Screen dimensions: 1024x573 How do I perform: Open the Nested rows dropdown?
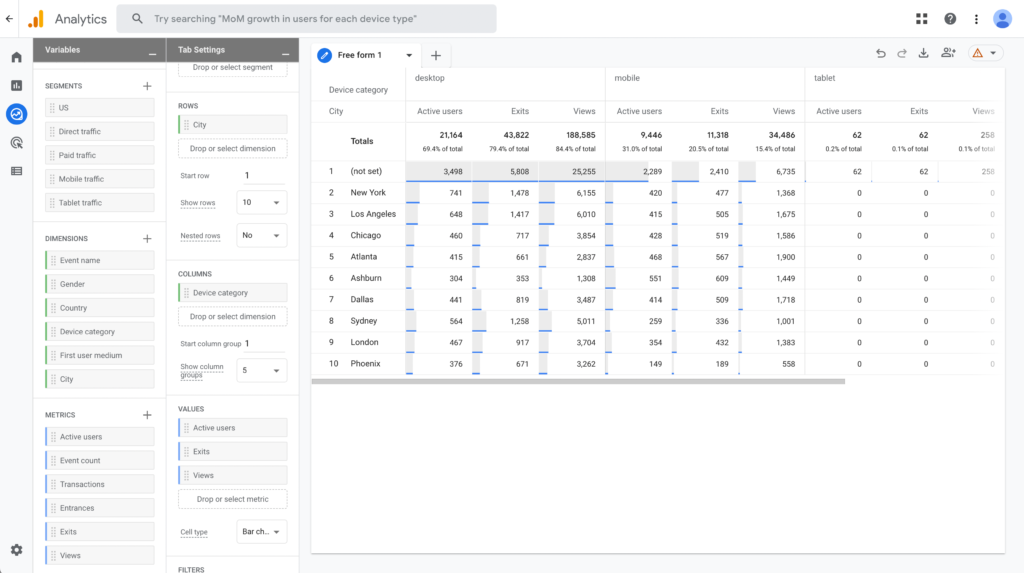click(x=262, y=235)
